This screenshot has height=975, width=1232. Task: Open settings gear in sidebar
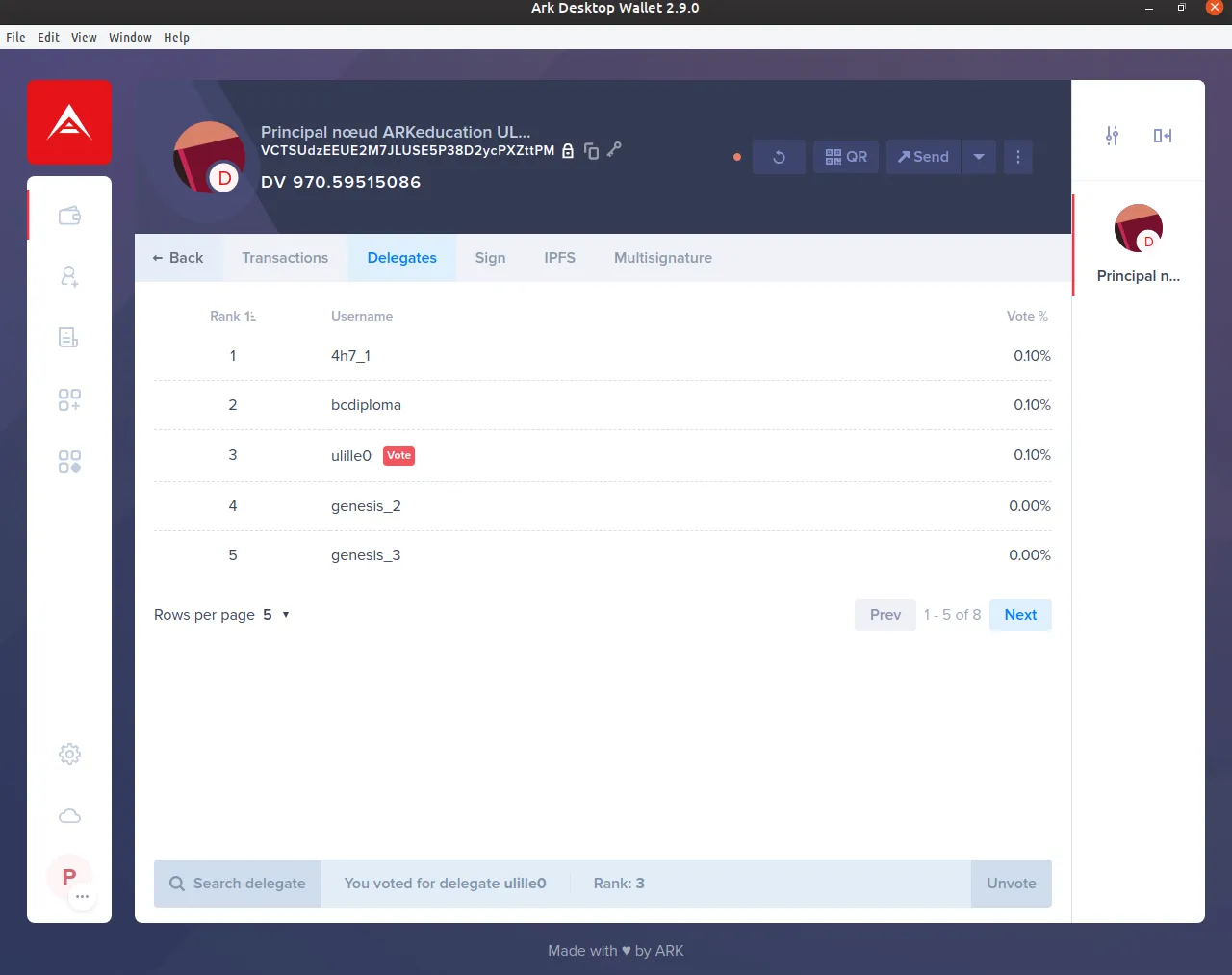coord(69,754)
